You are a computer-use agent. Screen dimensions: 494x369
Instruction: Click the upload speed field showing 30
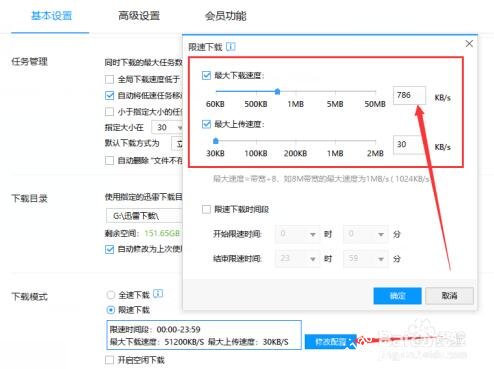click(x=409, y=145)
